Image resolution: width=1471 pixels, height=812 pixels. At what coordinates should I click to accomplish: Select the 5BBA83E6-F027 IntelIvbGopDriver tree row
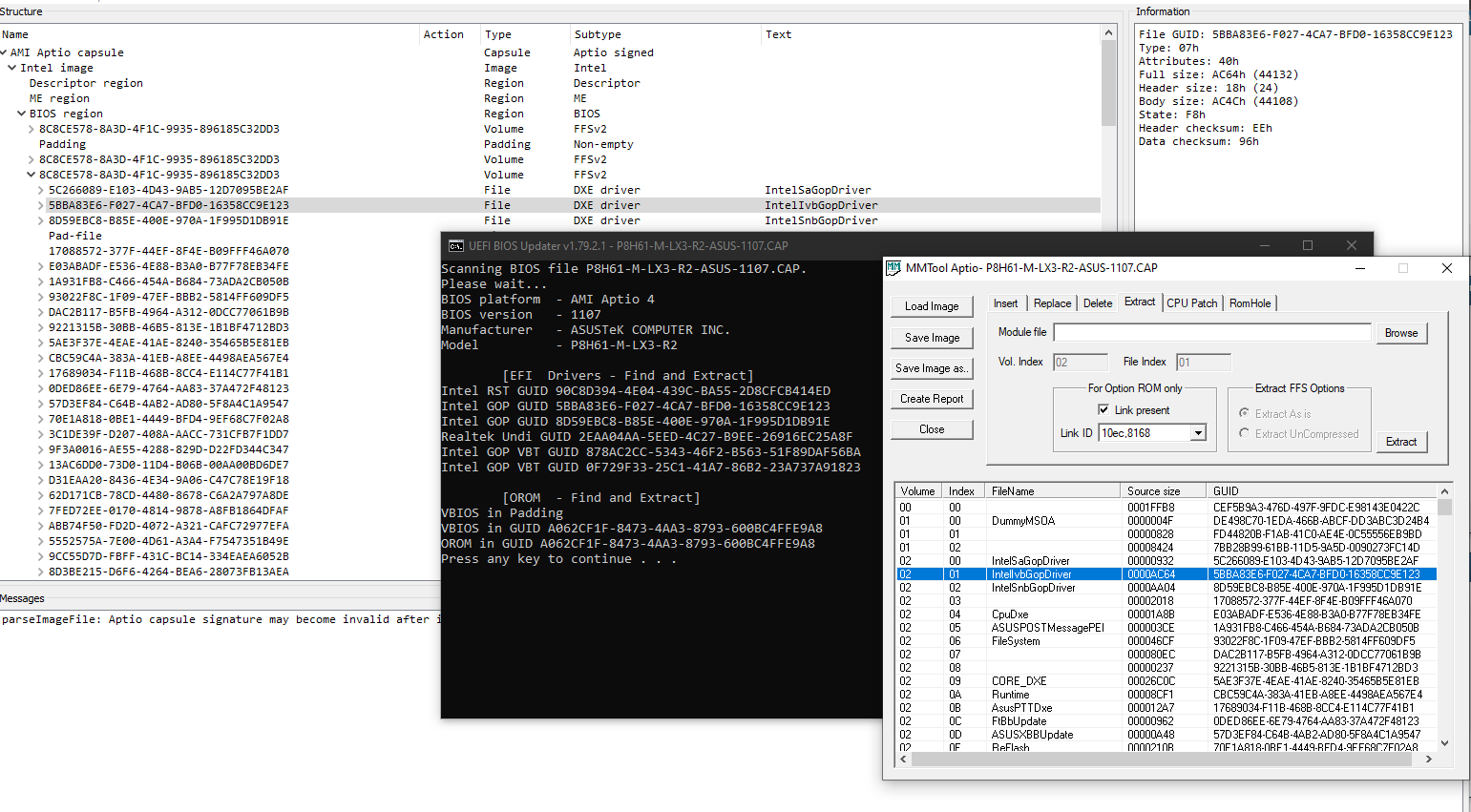tap(550, 205)
